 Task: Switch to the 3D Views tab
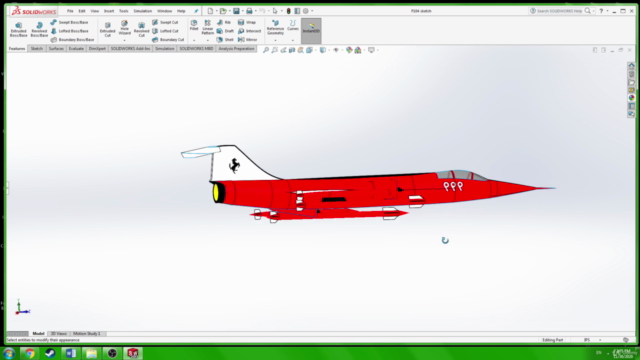tap(59, 333)
